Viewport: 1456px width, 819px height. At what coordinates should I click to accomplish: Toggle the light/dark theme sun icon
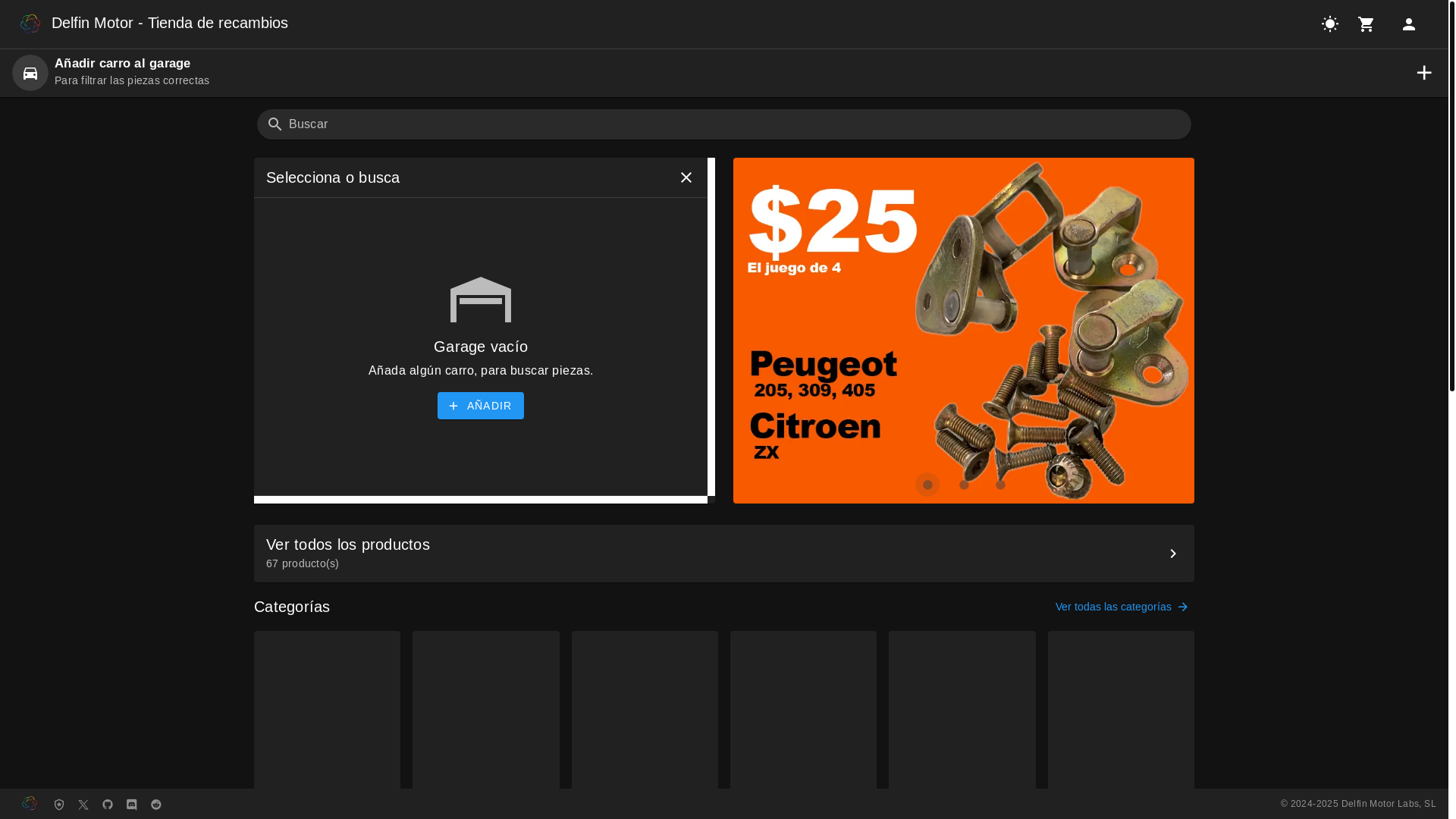[x=1330, y=24]
